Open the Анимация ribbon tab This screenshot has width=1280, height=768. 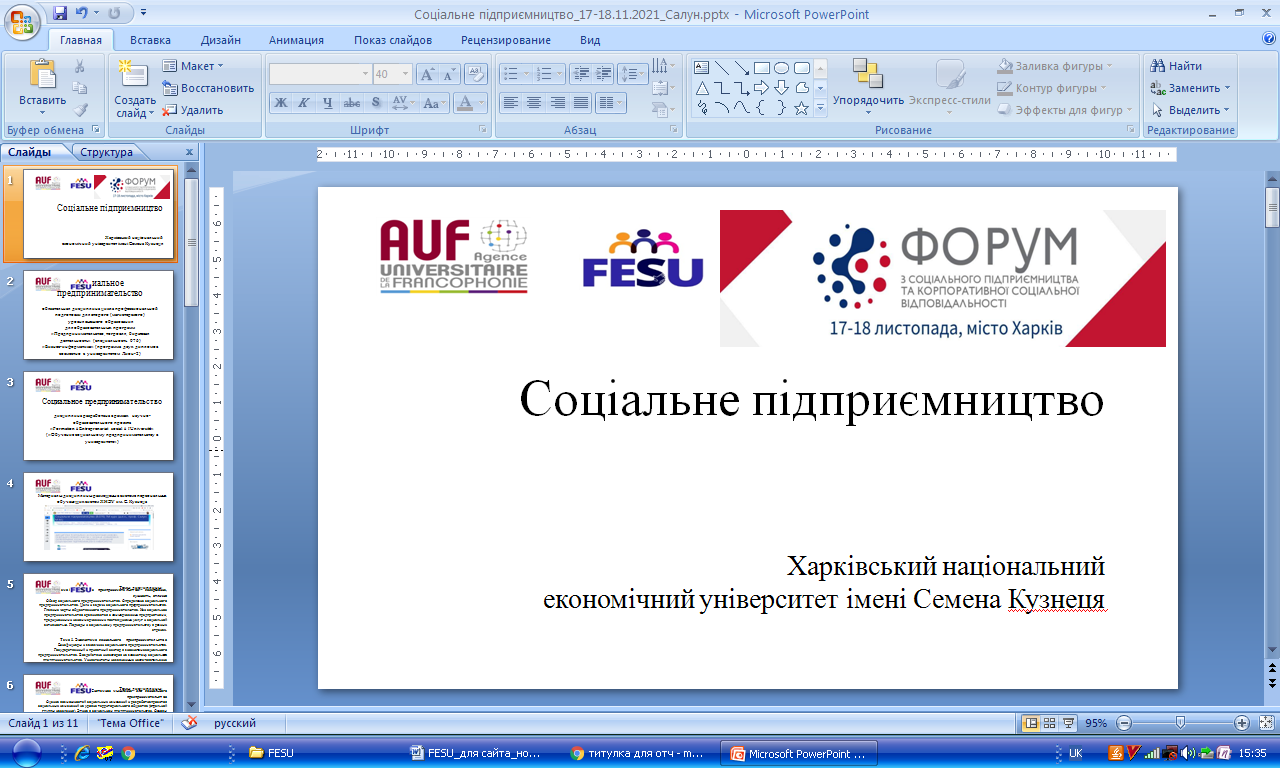[296, 40]
